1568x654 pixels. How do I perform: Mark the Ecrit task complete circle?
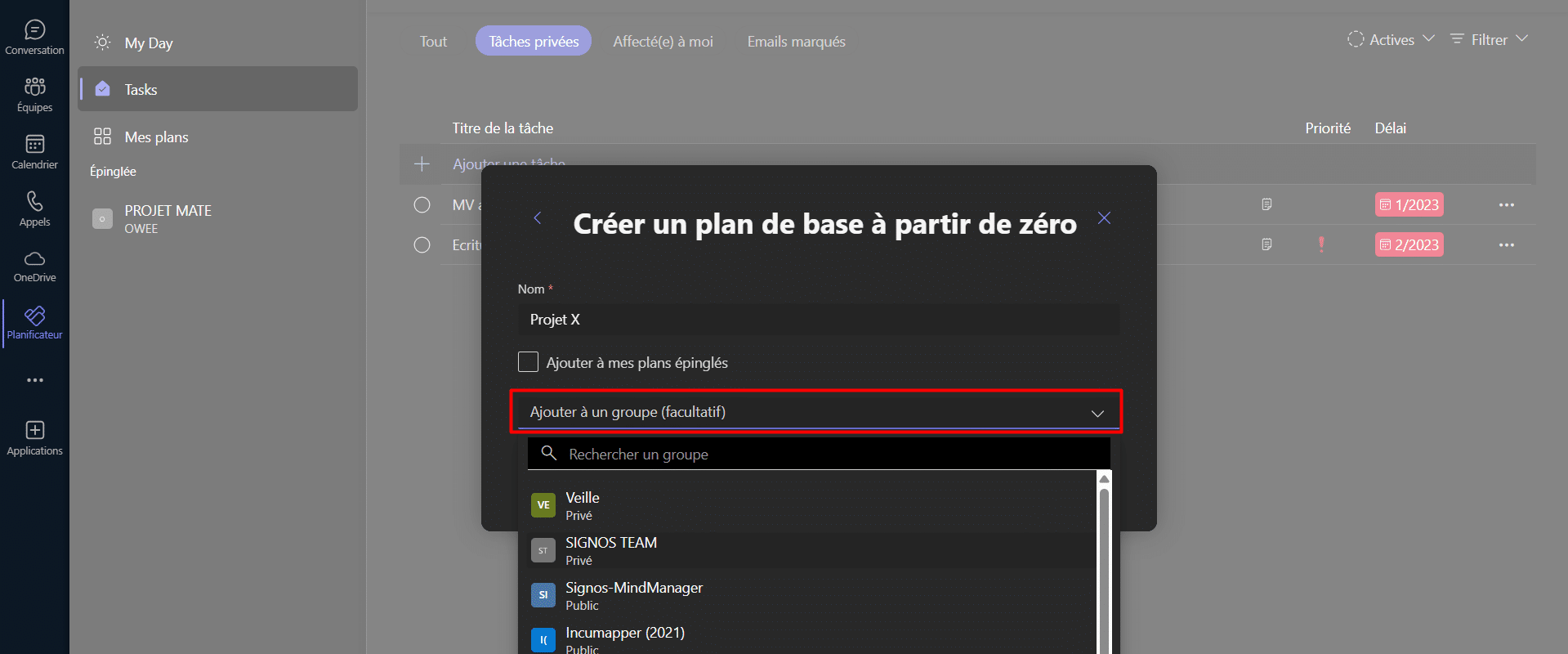pyautogui.click(x=422, y=245)
